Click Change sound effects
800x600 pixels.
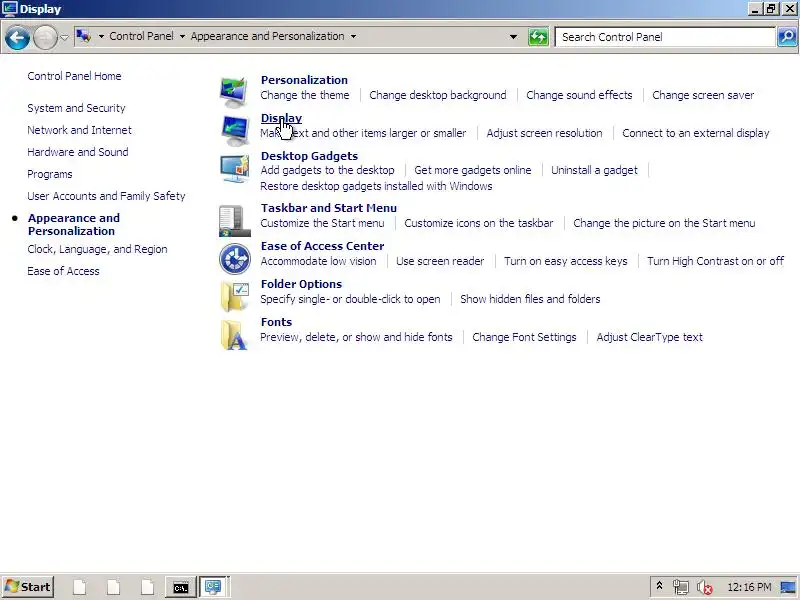(579, 95)
